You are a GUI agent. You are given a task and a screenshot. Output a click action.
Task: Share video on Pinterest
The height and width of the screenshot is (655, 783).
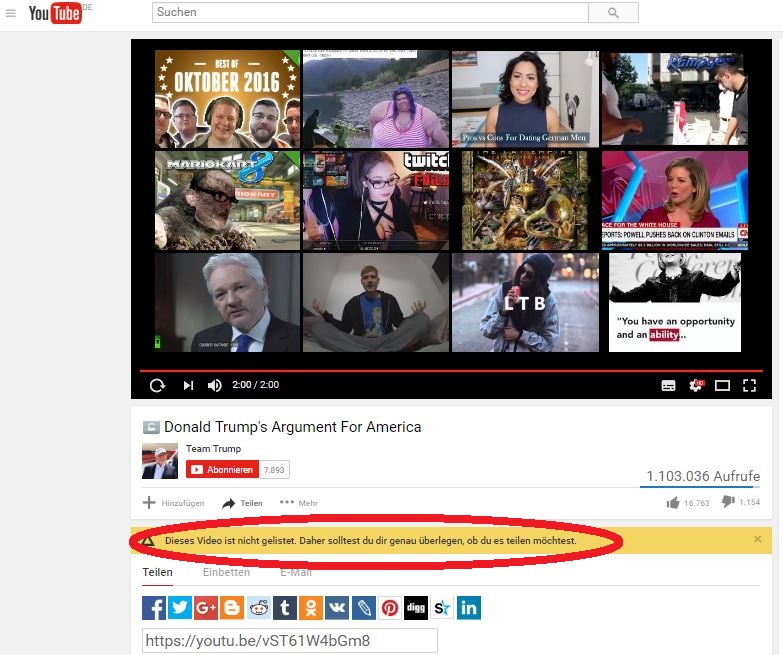click(389, 607)
